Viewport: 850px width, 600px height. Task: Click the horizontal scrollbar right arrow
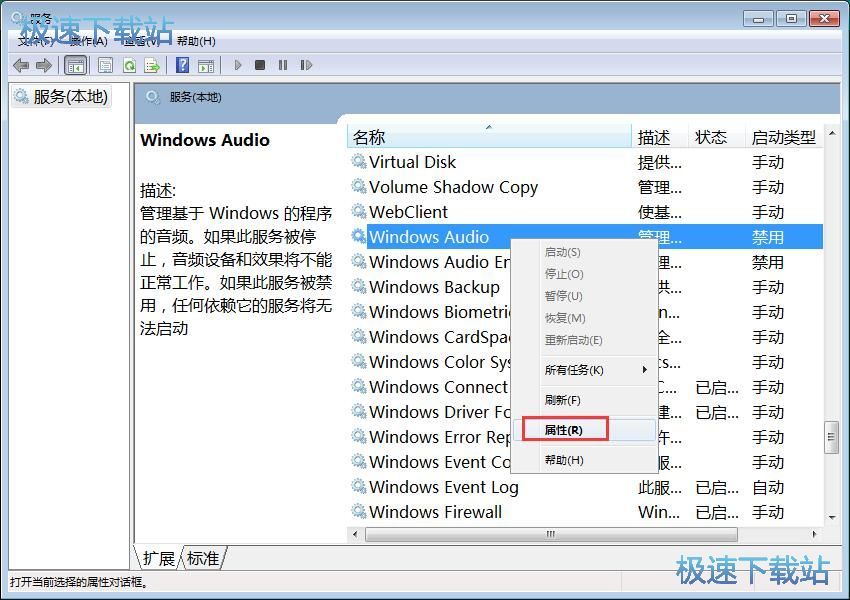(x=814, y=534)
